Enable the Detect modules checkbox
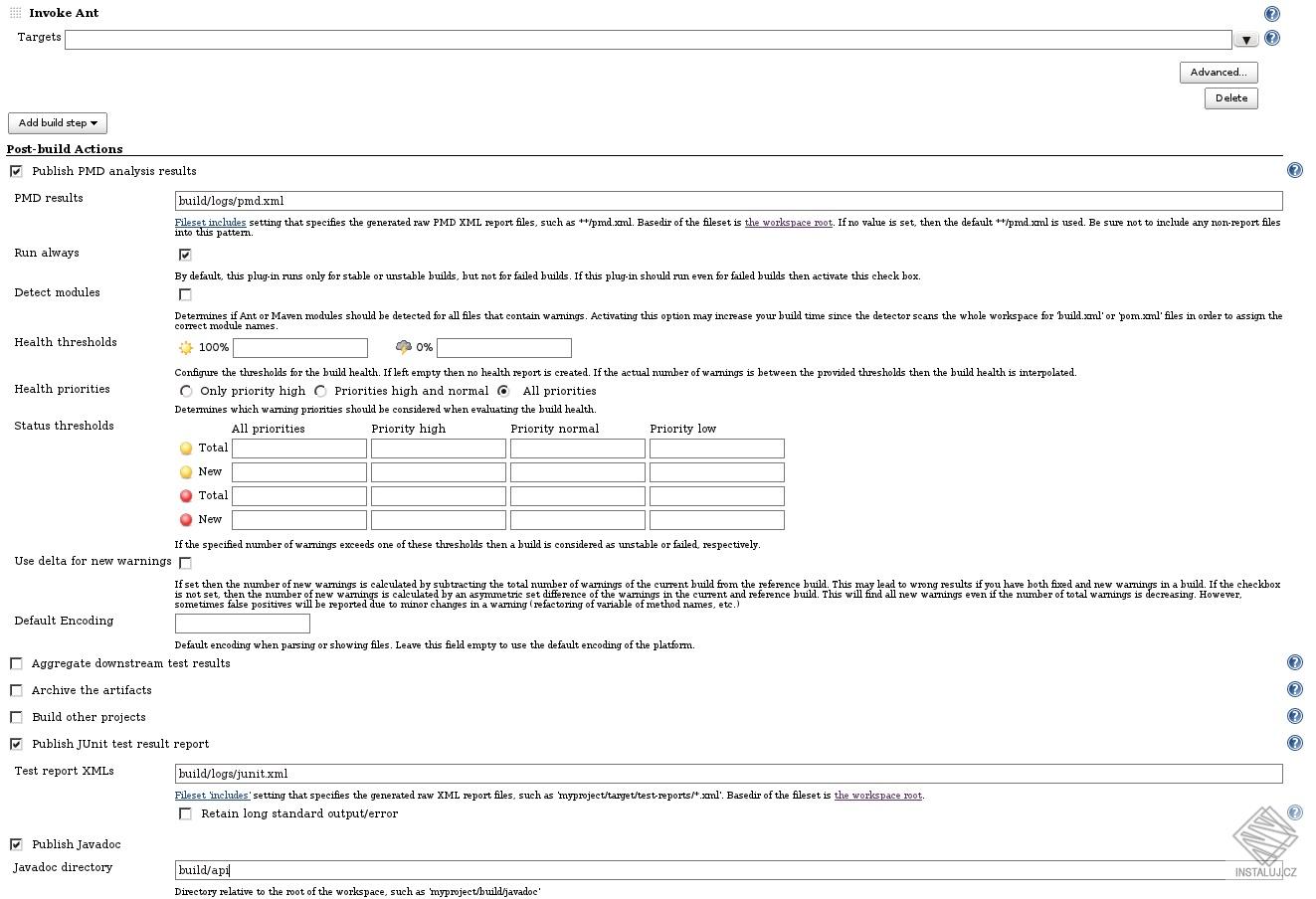1316x899 pixels. 185,294
